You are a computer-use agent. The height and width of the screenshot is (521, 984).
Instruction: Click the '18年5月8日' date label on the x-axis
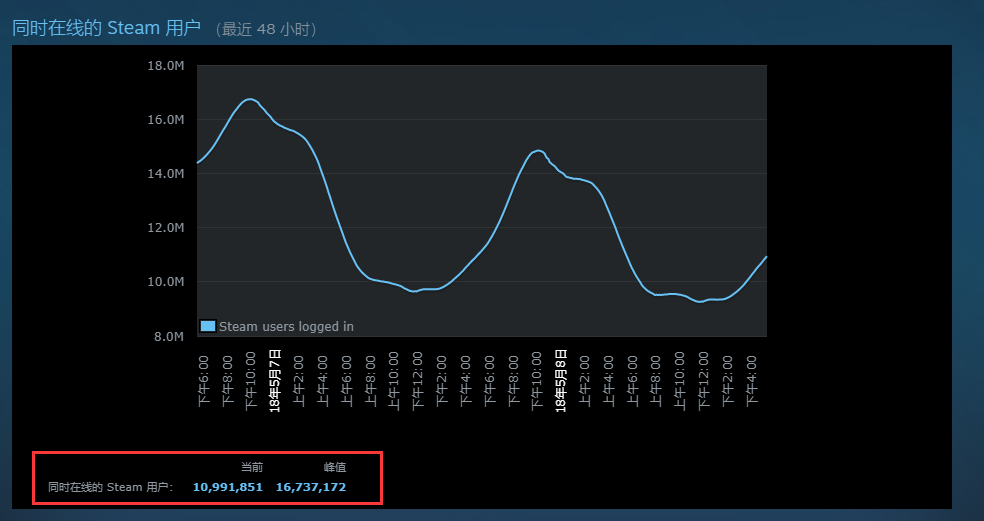tap(561, 381)
